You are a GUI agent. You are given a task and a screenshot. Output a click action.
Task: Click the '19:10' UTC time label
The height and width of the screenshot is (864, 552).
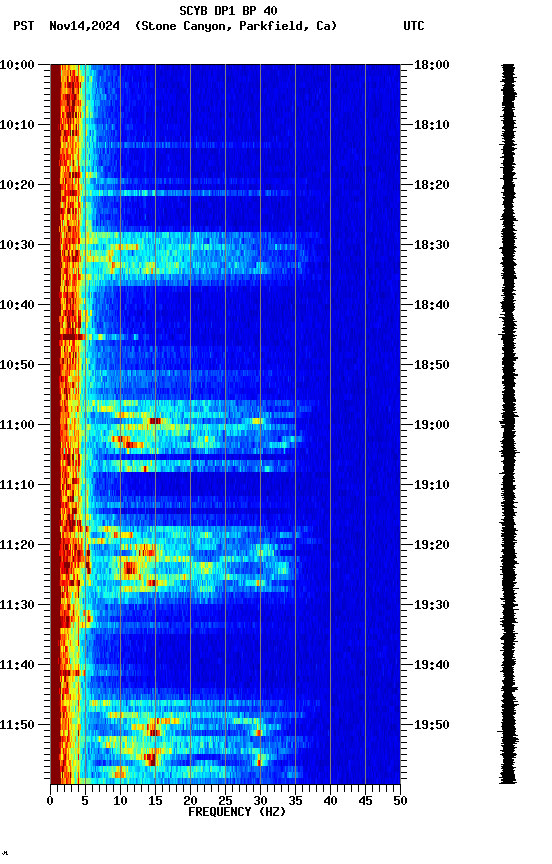click(432, 485)
